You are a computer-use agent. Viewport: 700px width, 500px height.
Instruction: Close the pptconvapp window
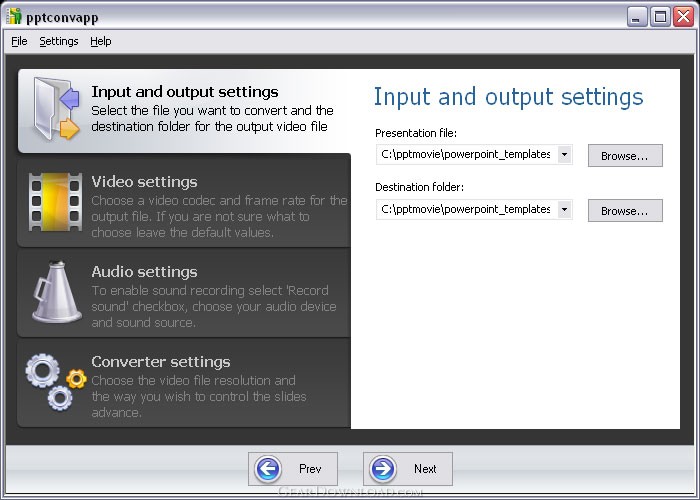(x=683, y=17)
